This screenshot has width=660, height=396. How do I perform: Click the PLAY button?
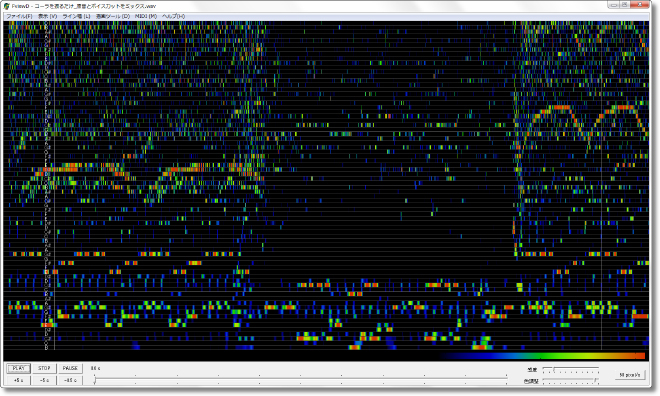click(x=19, y=368)
